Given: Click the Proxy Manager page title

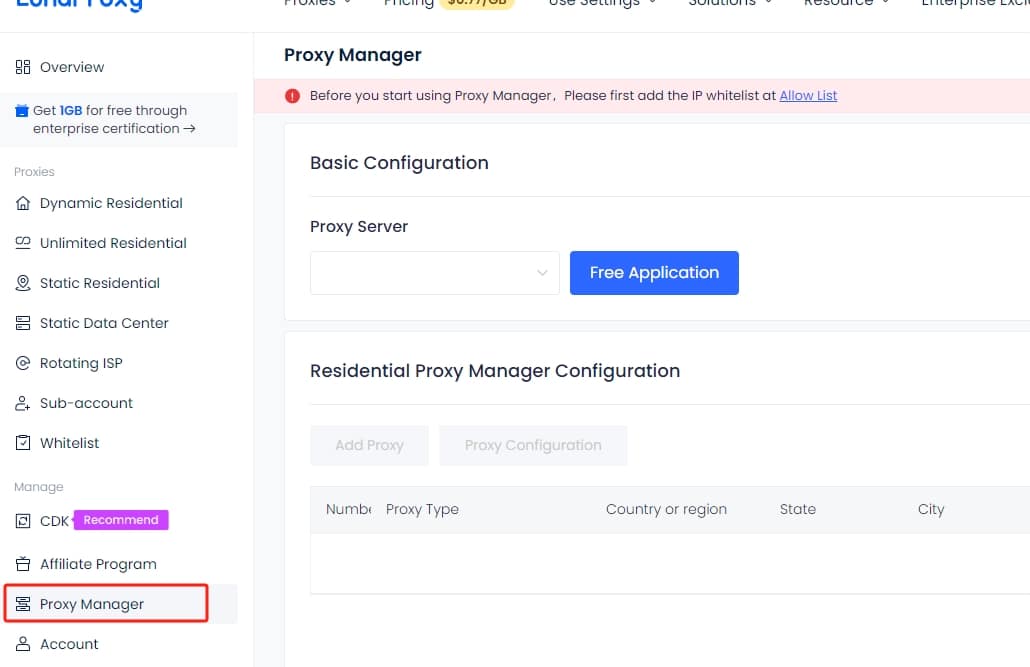Looking at the screenshot, I should click(353, 55).
